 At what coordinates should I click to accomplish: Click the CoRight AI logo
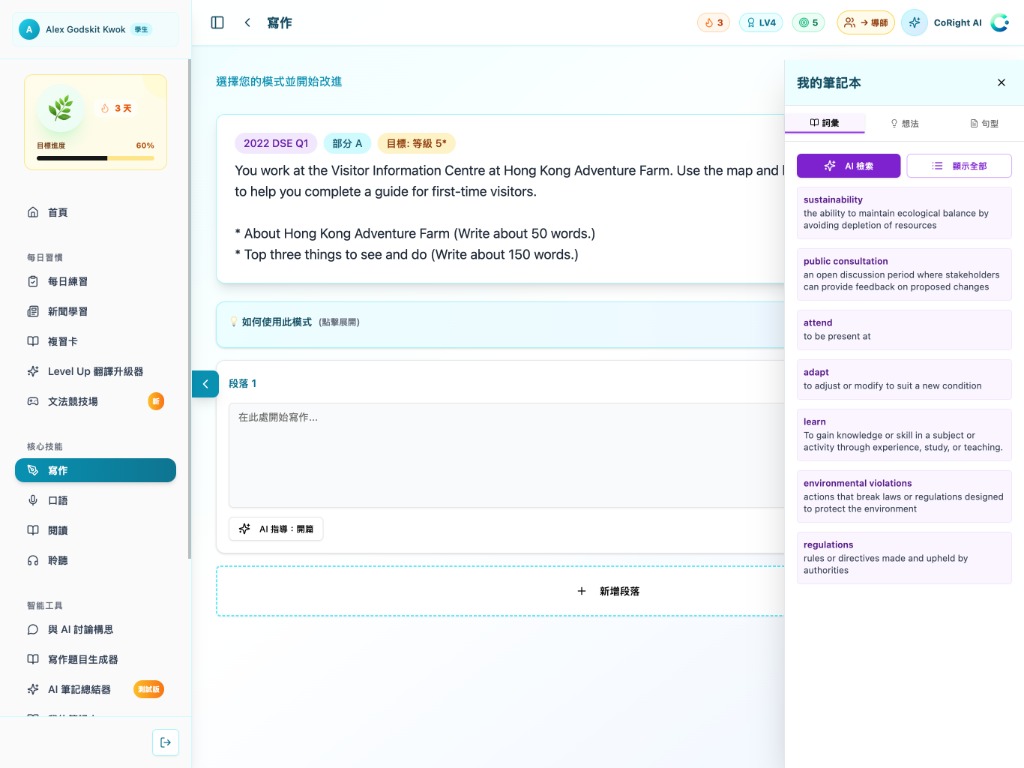tap(999, 23)
